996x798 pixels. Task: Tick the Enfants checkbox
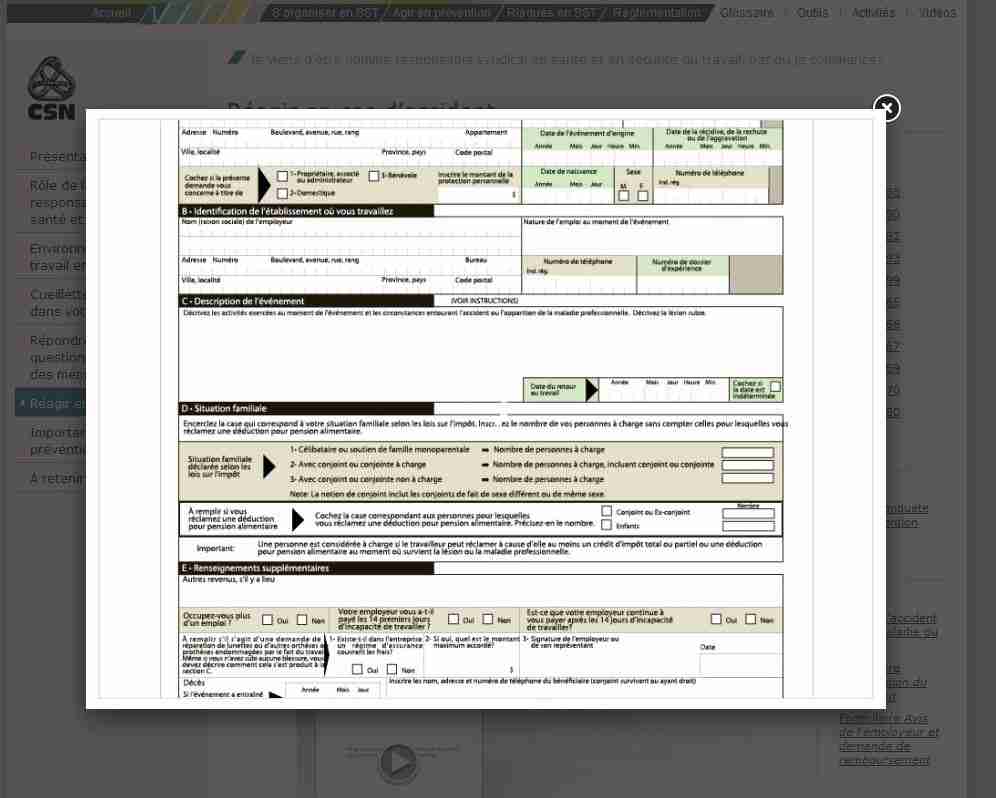607,525
